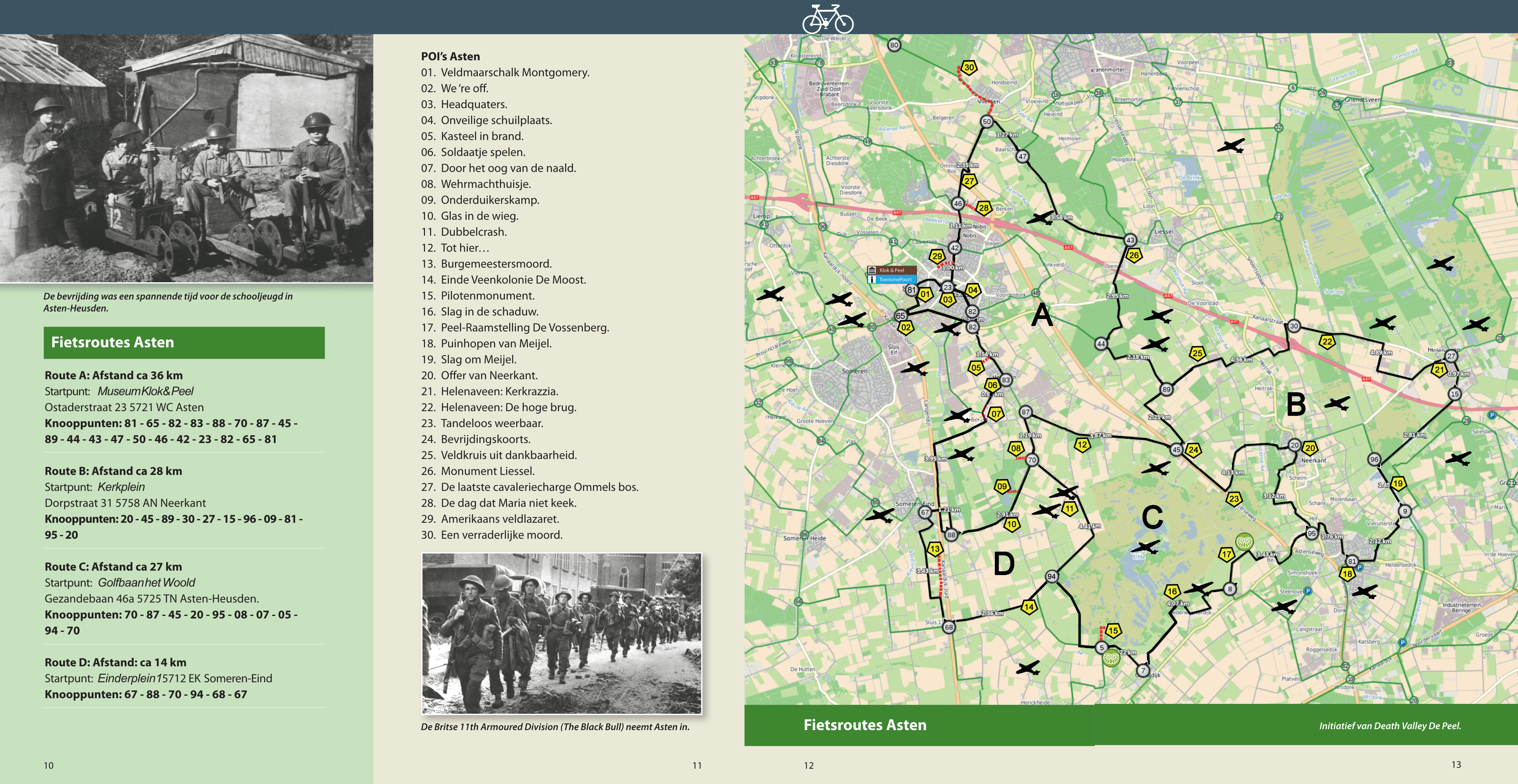Screen dimensions: 1518x784
Task: Click grey junction node 94 on the map
Action: (1051, 576)
